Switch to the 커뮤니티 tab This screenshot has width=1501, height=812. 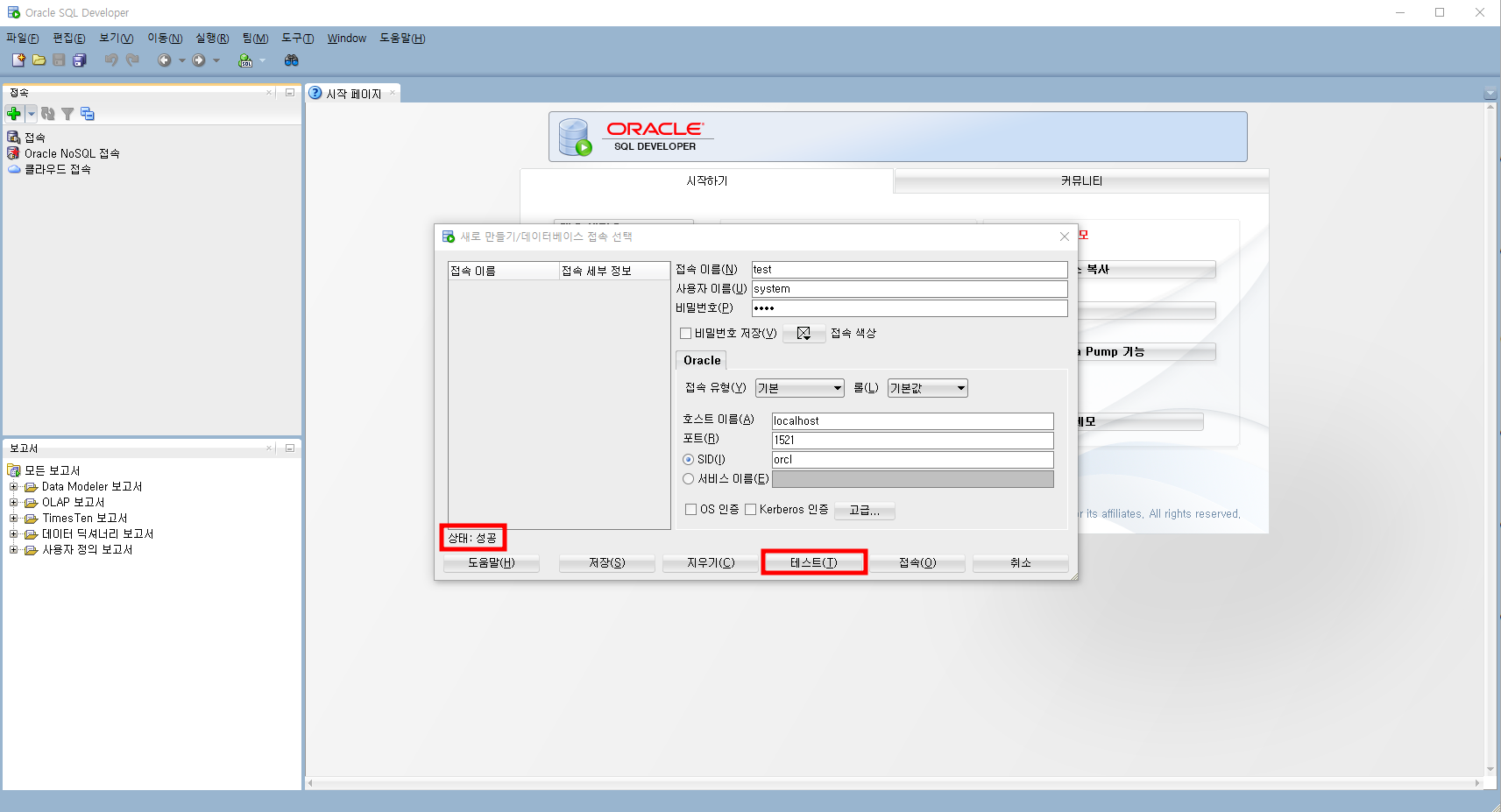(1081, 180)
